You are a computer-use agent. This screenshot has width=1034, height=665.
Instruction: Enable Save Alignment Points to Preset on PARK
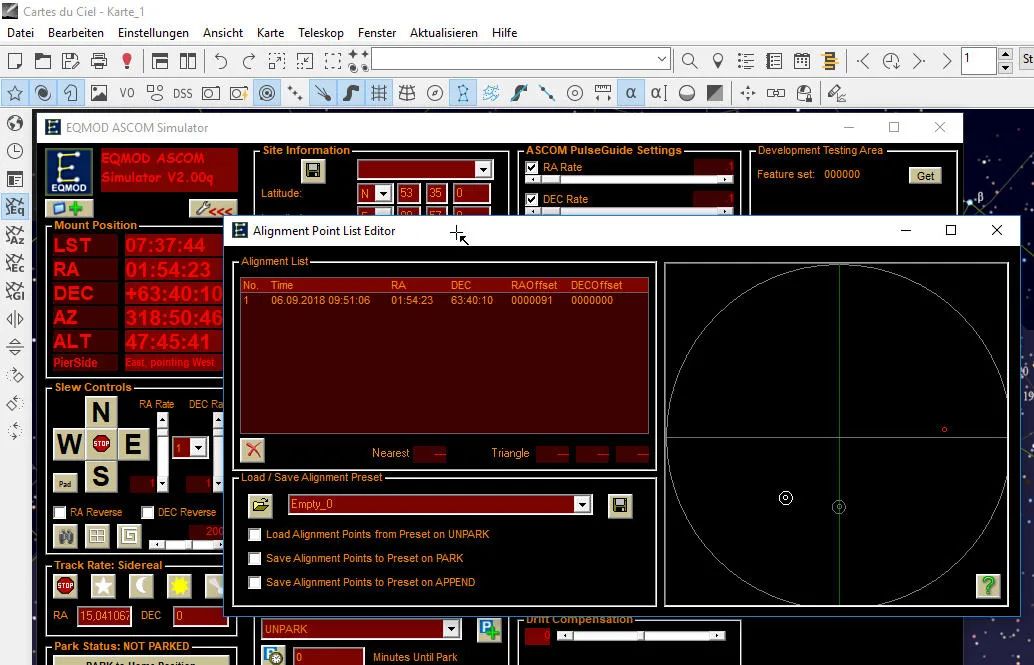[x=255, y=559]
